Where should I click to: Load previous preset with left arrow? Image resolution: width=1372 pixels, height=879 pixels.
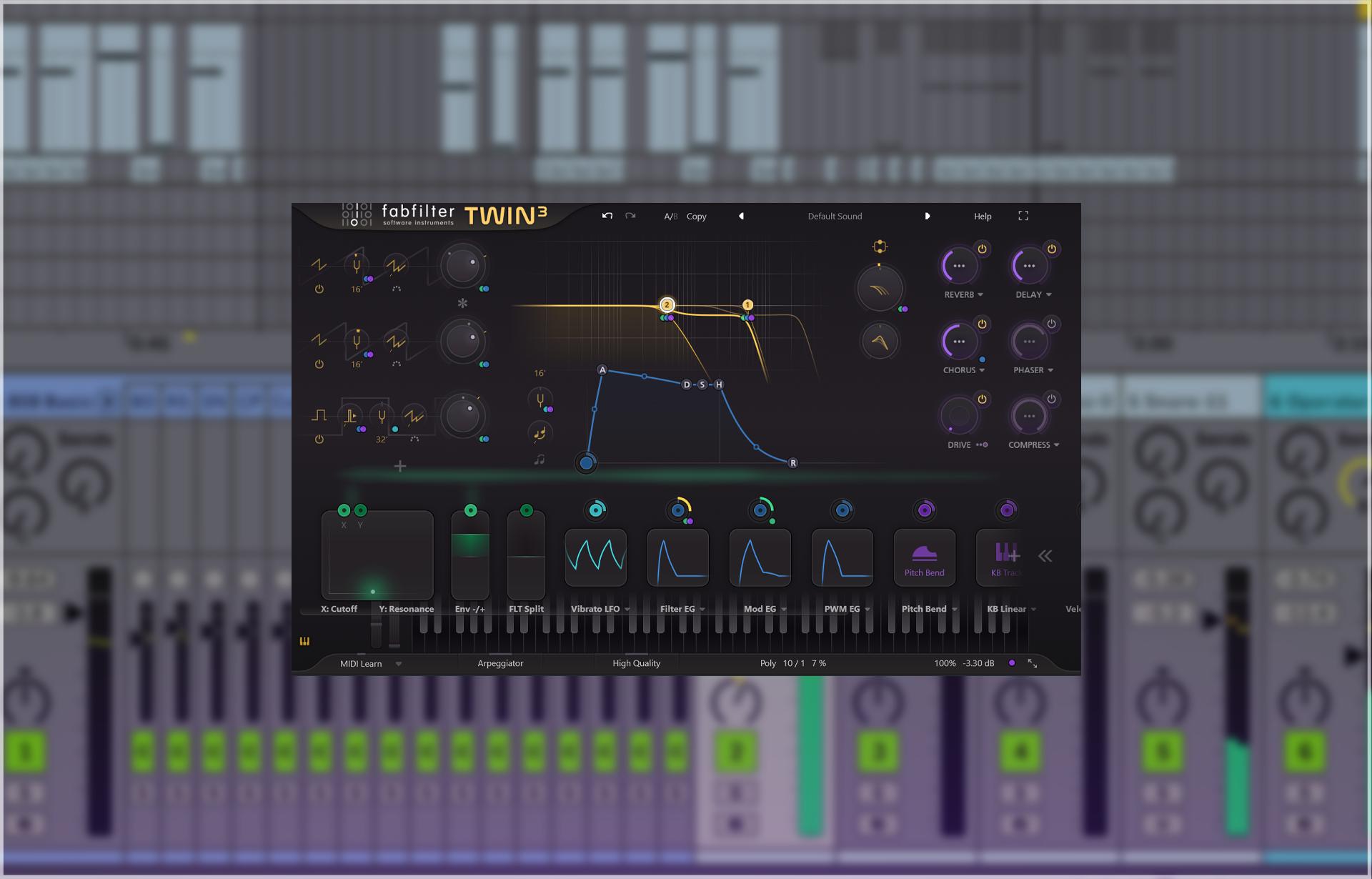(741, 216)
